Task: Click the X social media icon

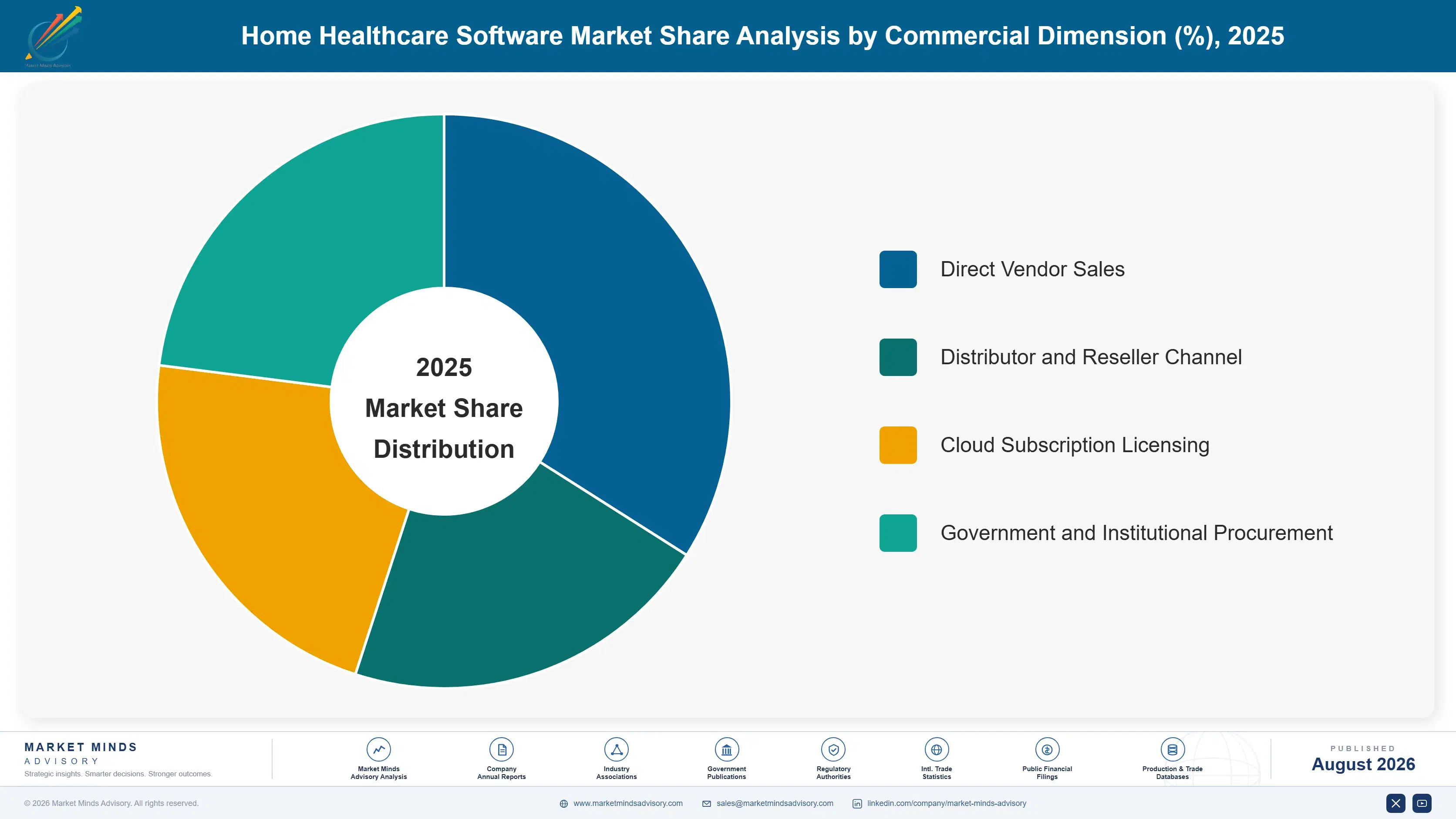Action: click(1395, 803)
